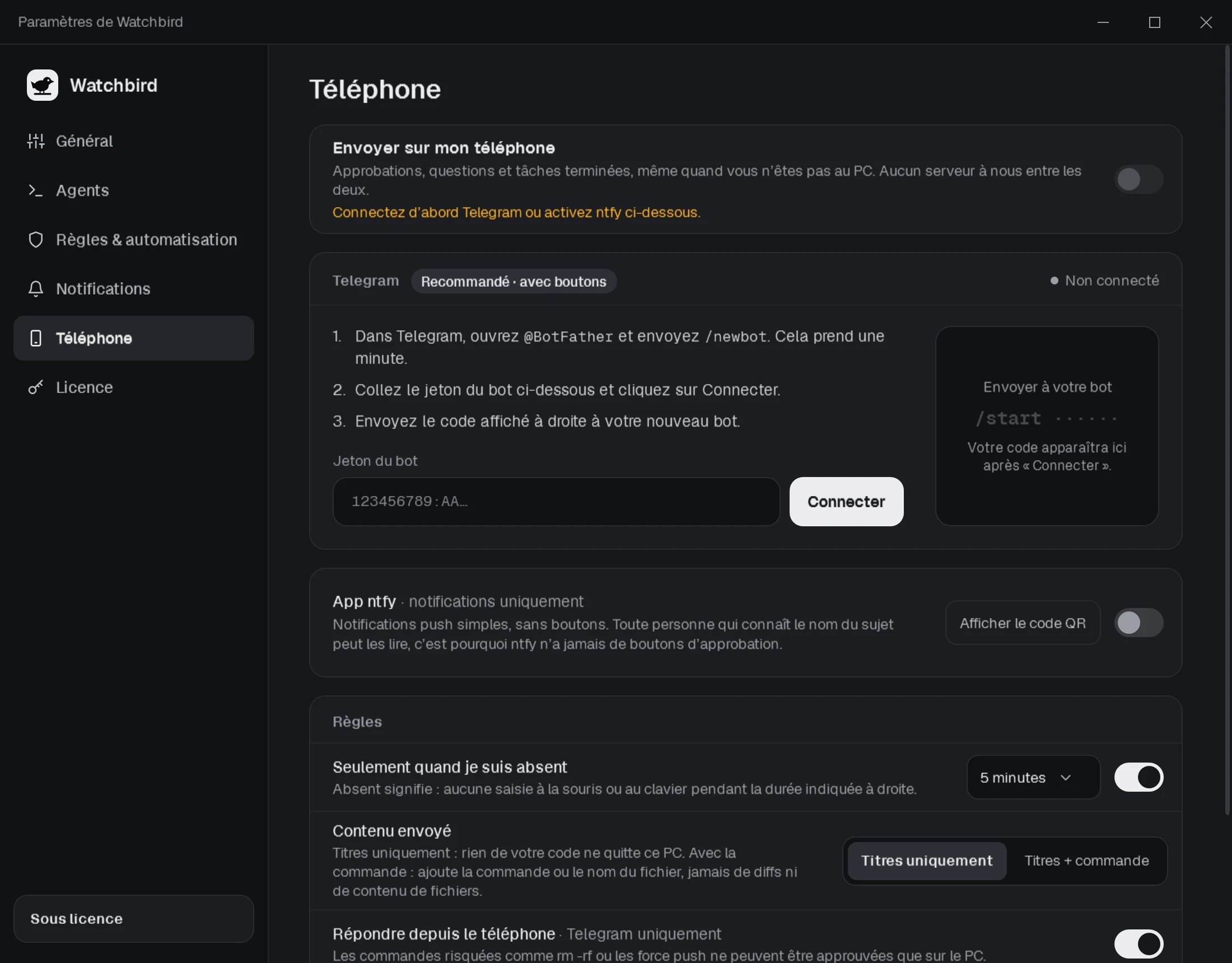
Task: Select the Titres + commande option
Action: coord(1086,861)
